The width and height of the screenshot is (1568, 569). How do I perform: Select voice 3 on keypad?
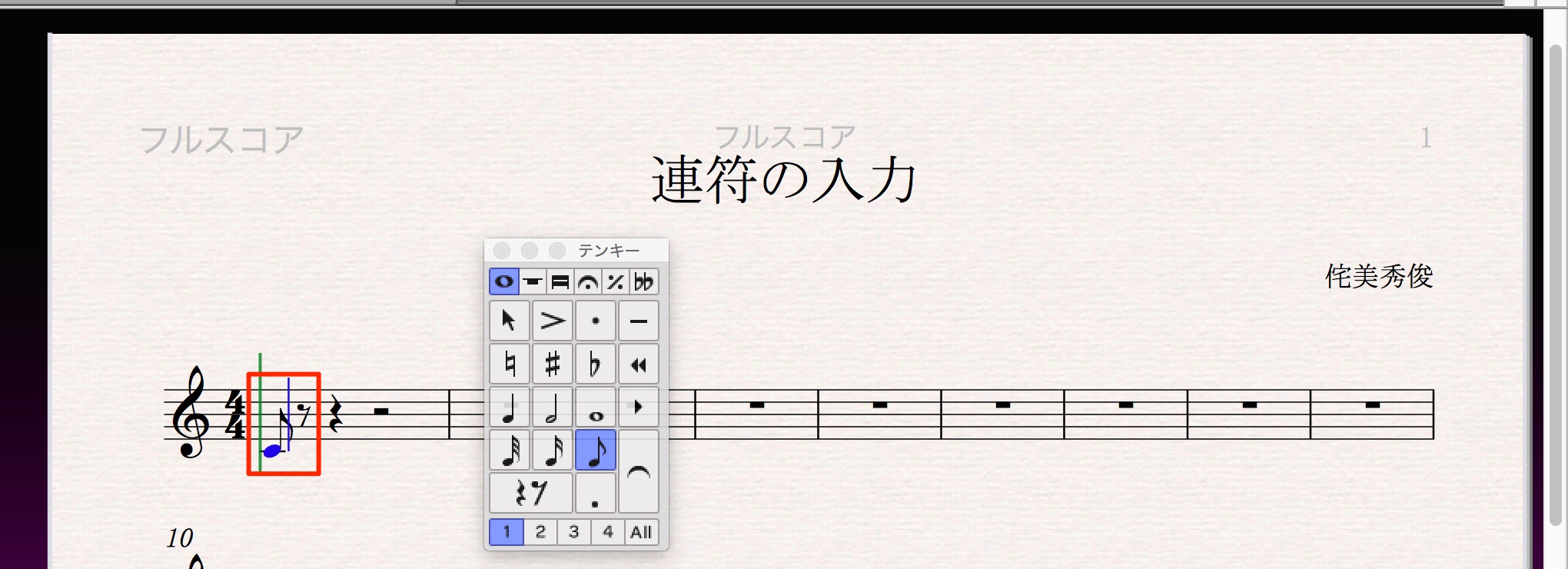tap(574, 531)
